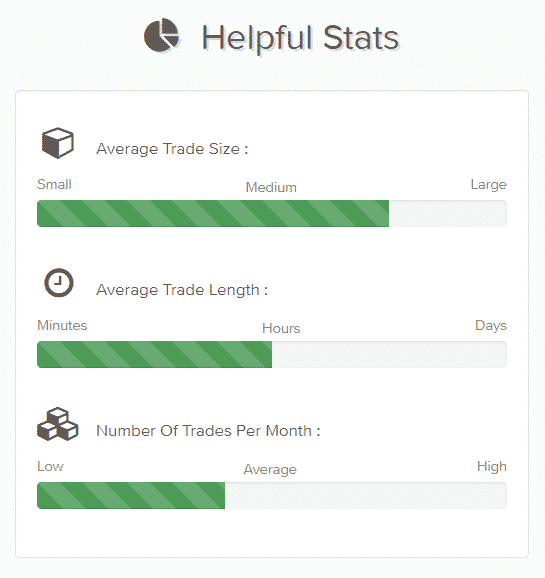
Task: Click the empty part of the trade size bar
Action: tap(448, 213)
